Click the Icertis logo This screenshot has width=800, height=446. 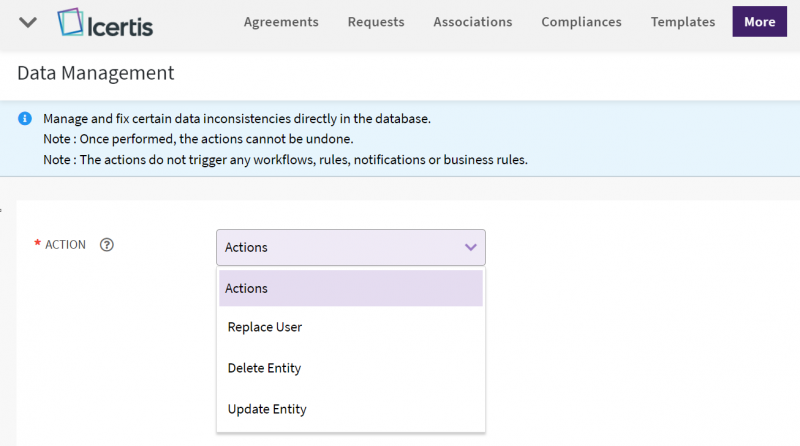tap(105, 22)
